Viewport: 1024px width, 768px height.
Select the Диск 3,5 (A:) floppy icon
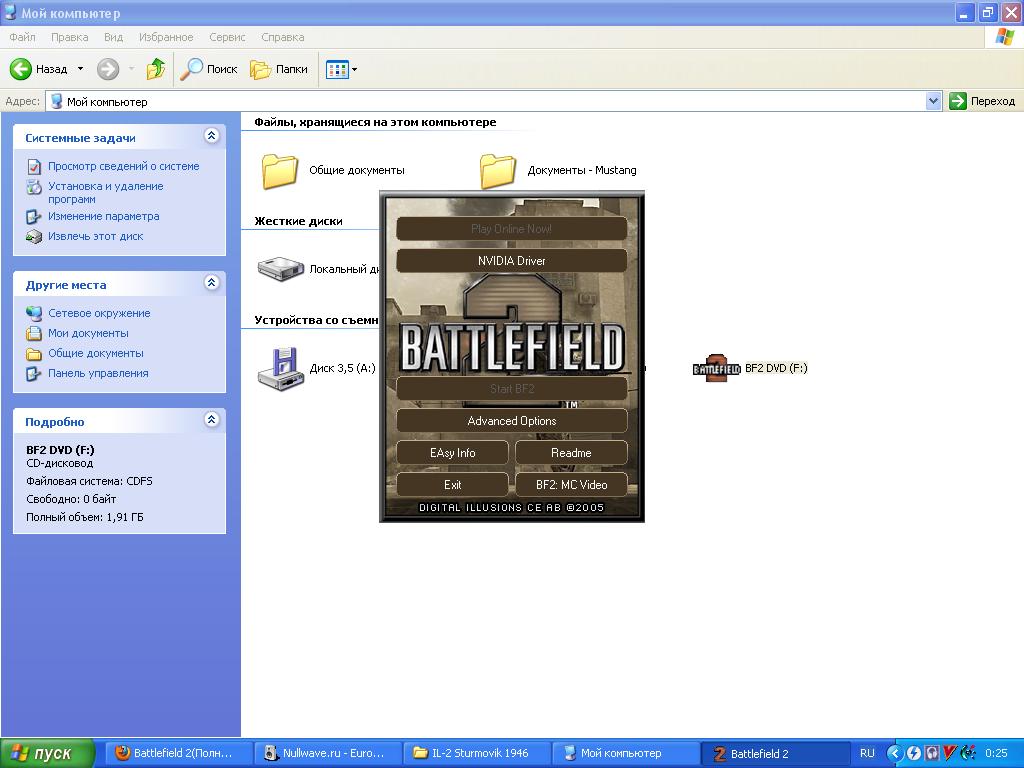pyautogui.click(x=281, y=368)
